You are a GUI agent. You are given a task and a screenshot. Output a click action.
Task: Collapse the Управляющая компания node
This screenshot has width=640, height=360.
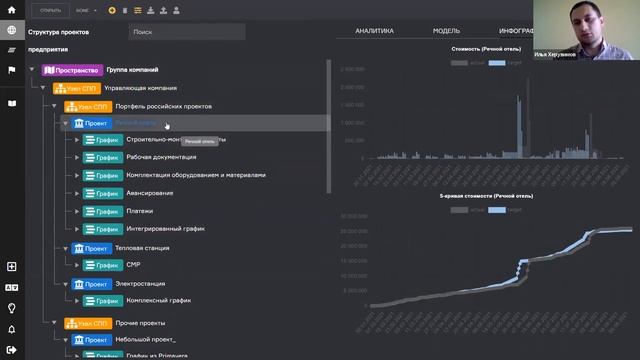[x=43, y=88]
